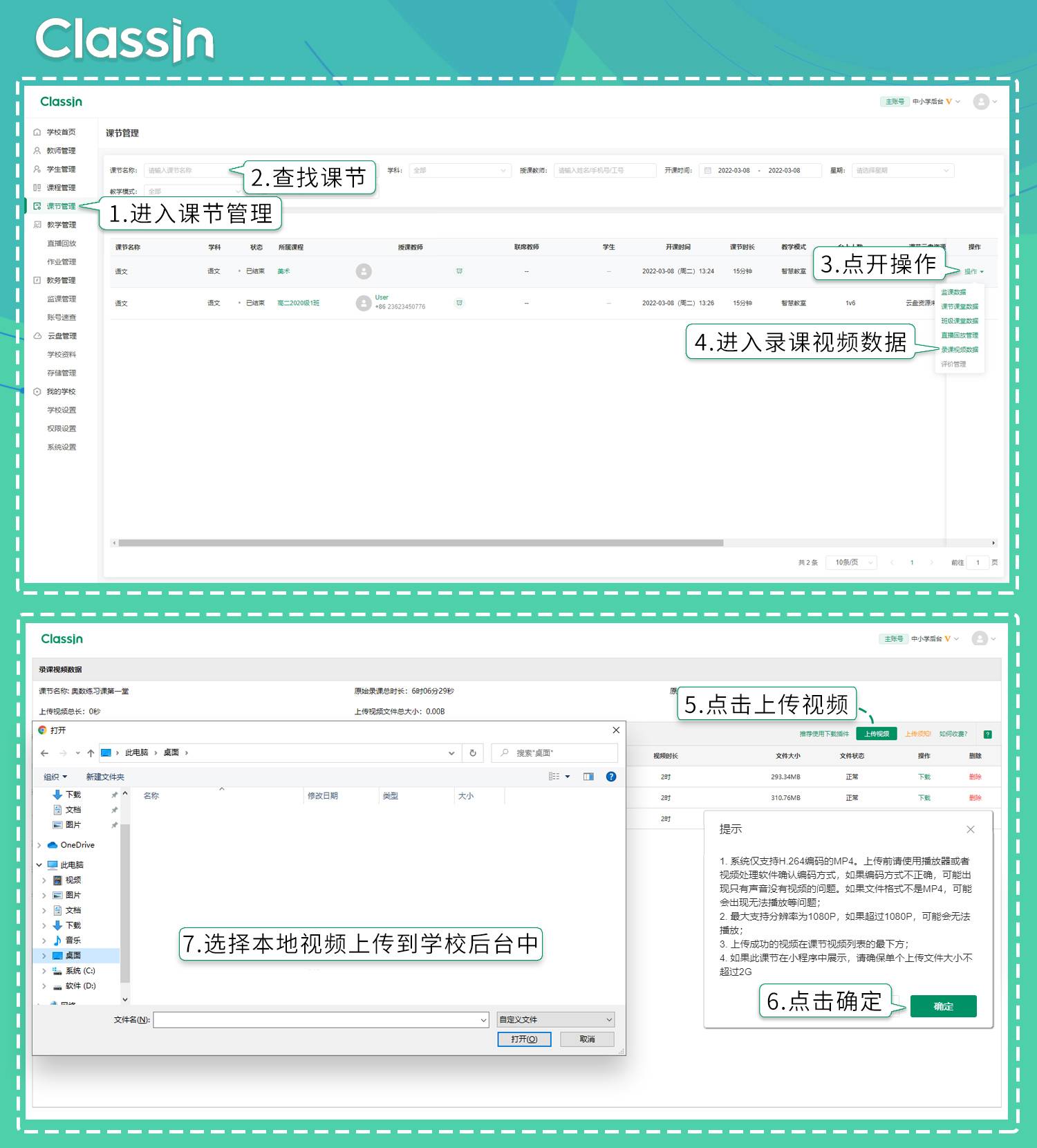
Task: Click 打开(O) button in file dialog
Action: tap(524, 1039)
